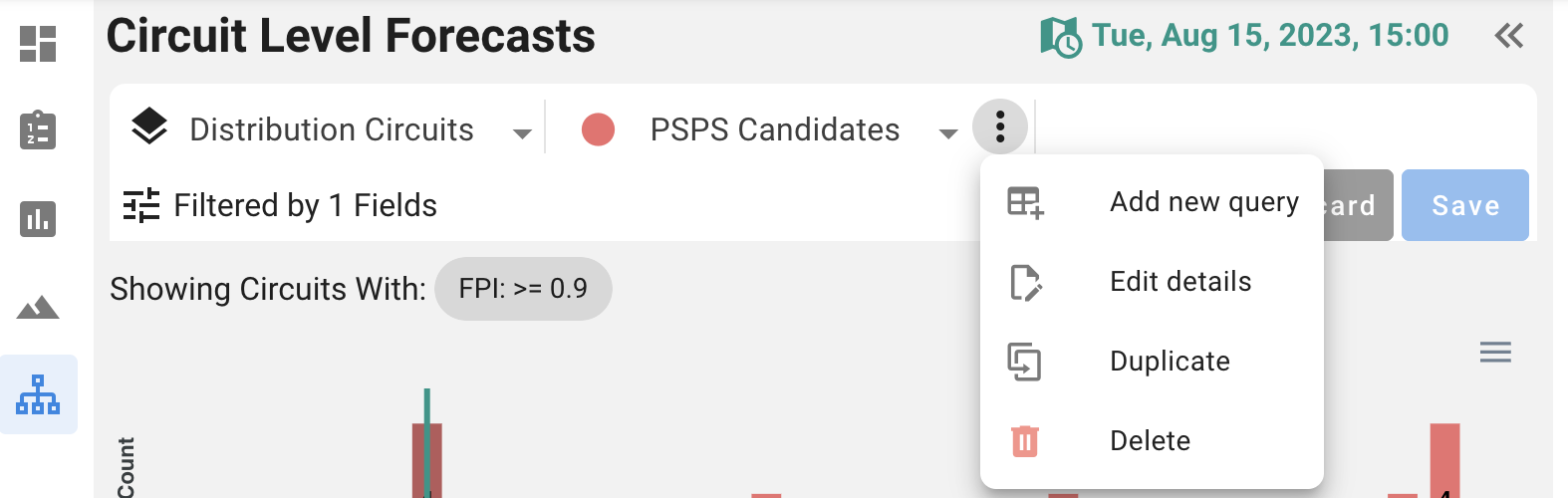The width and height of the screenshot is (1568, 498).
Task: Select Add new query menu item
Action: 1203,202
